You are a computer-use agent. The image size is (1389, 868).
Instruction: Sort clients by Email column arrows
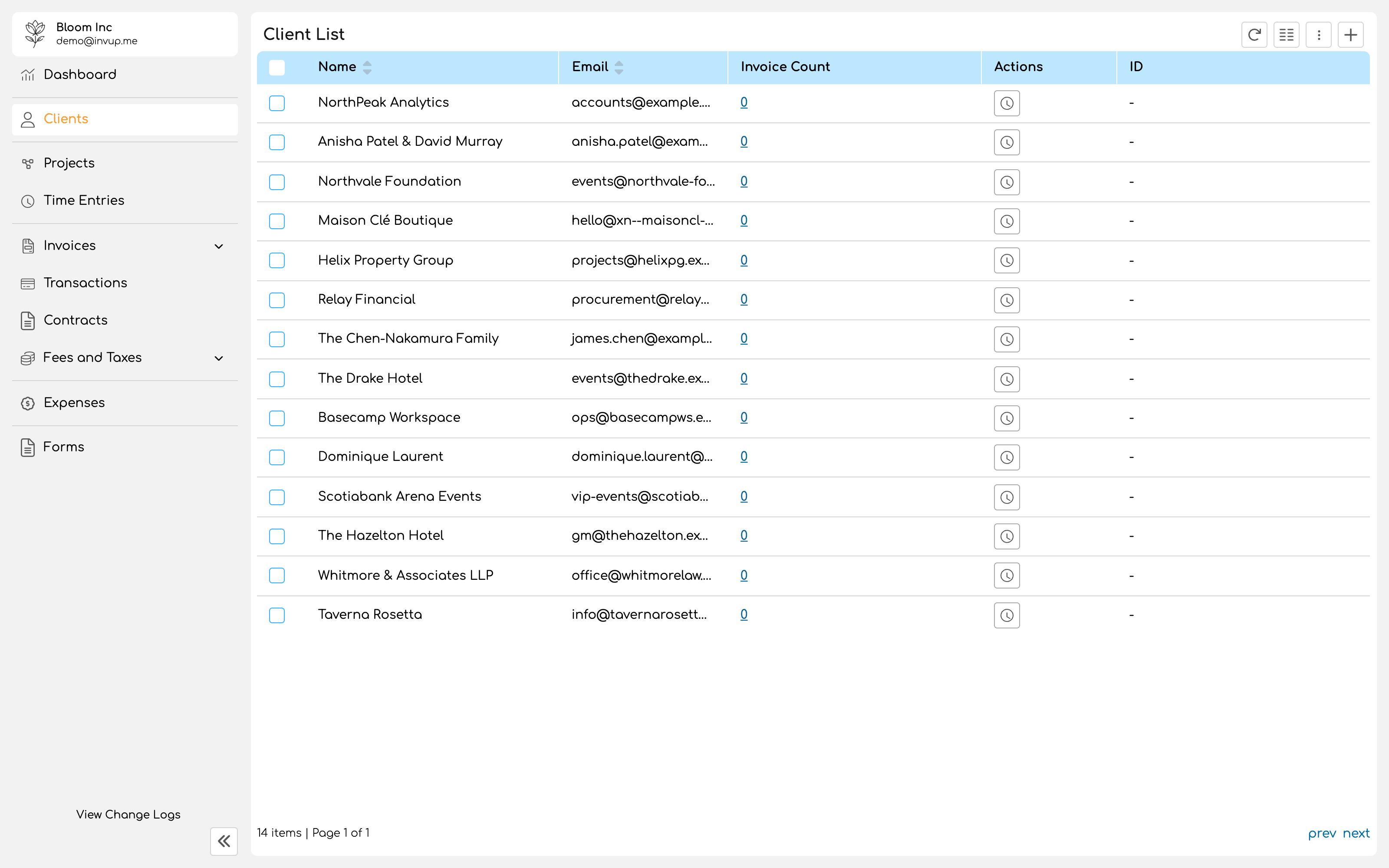pos(619,67)
